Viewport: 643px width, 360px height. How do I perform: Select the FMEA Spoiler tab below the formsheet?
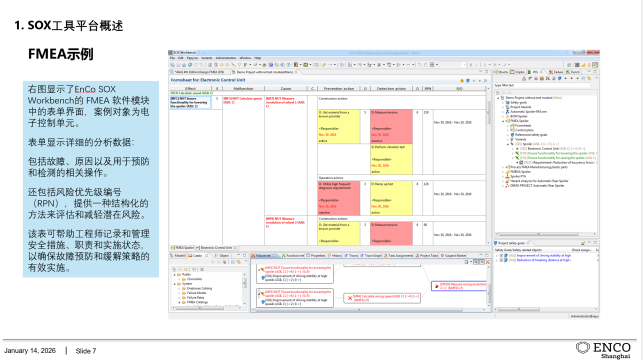182,248
